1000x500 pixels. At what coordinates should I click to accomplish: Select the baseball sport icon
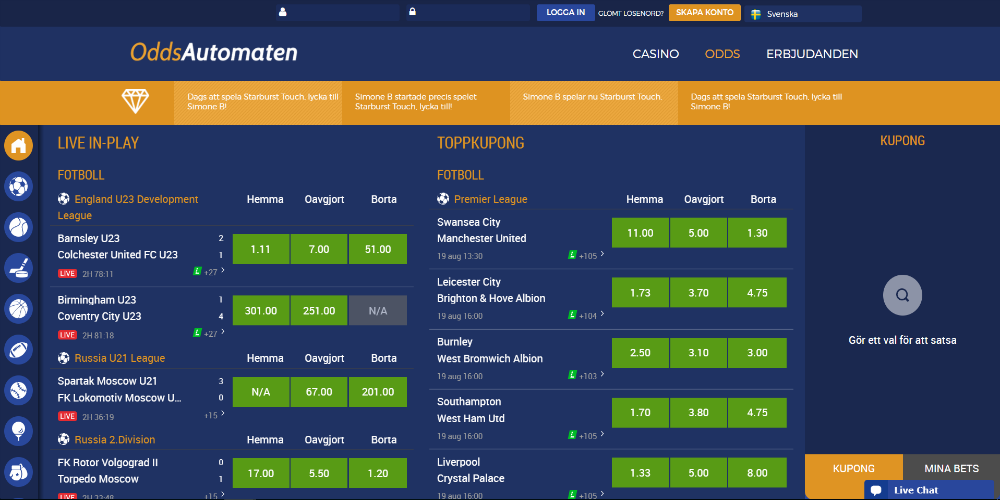coord(18,390)
